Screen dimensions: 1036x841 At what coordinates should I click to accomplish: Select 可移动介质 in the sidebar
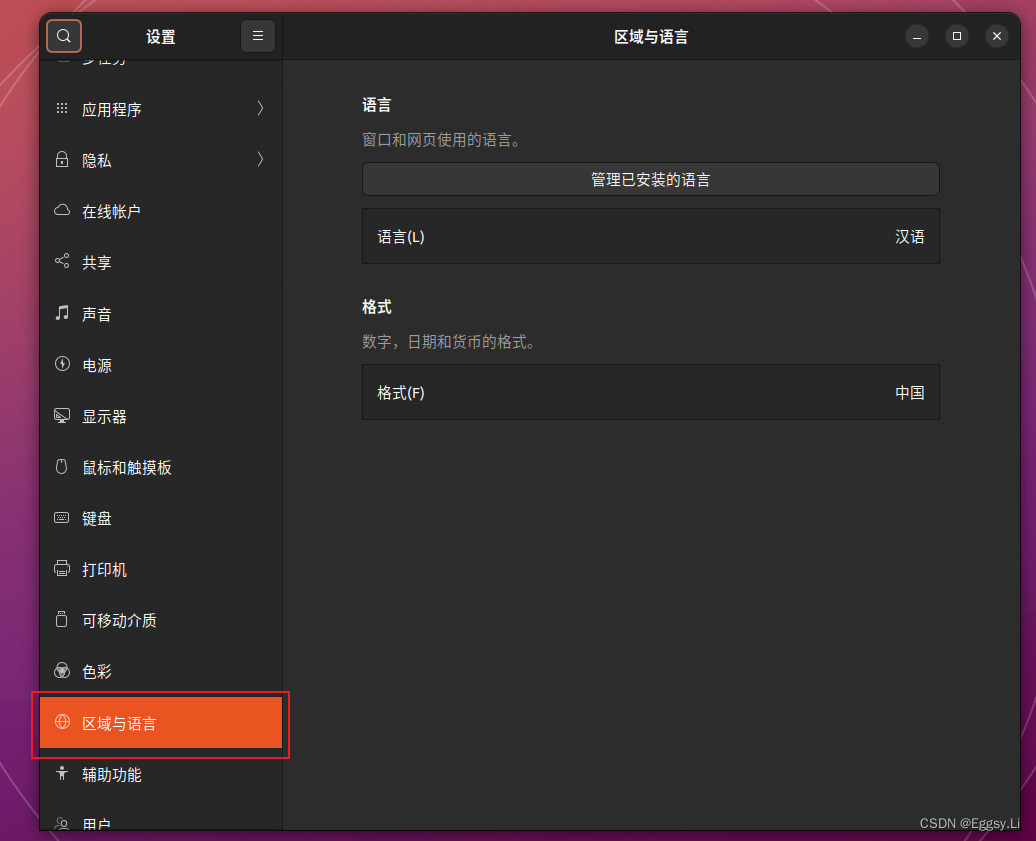click(x=161, y=620)
